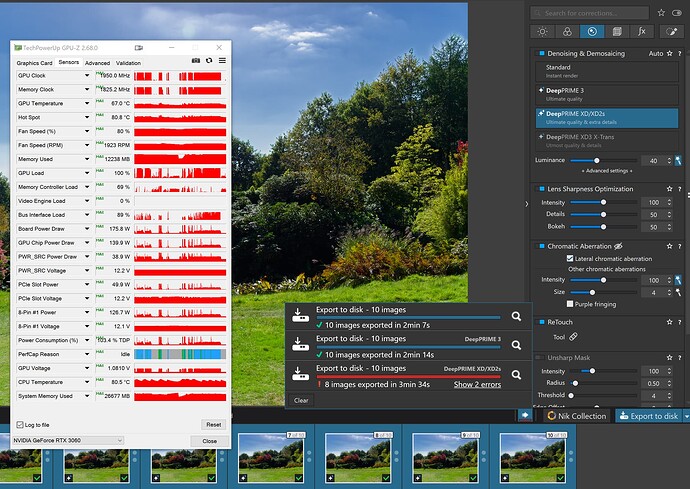The image size is (690, 489).
Task: Uncheck Lateral chromatic aberration checkbox
Action: (571, 259)
